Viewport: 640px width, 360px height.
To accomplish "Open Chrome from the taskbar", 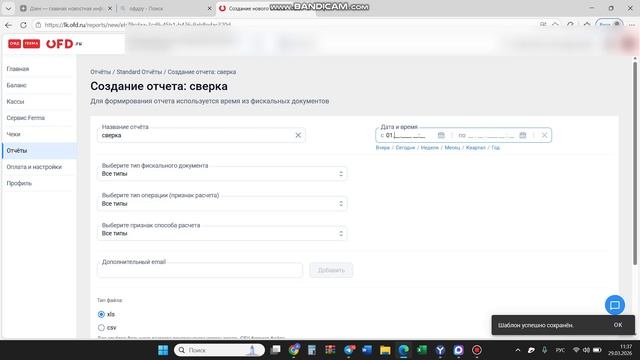I will [293, 350].
